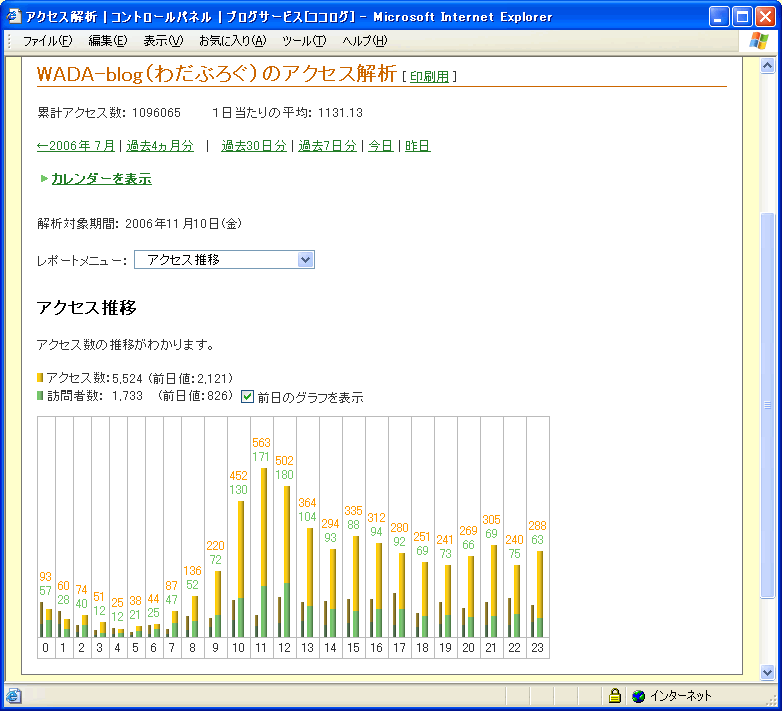Click the Internet Explorer title bar icon
This screenshot has height=711, width=782.
click(14, 17)
